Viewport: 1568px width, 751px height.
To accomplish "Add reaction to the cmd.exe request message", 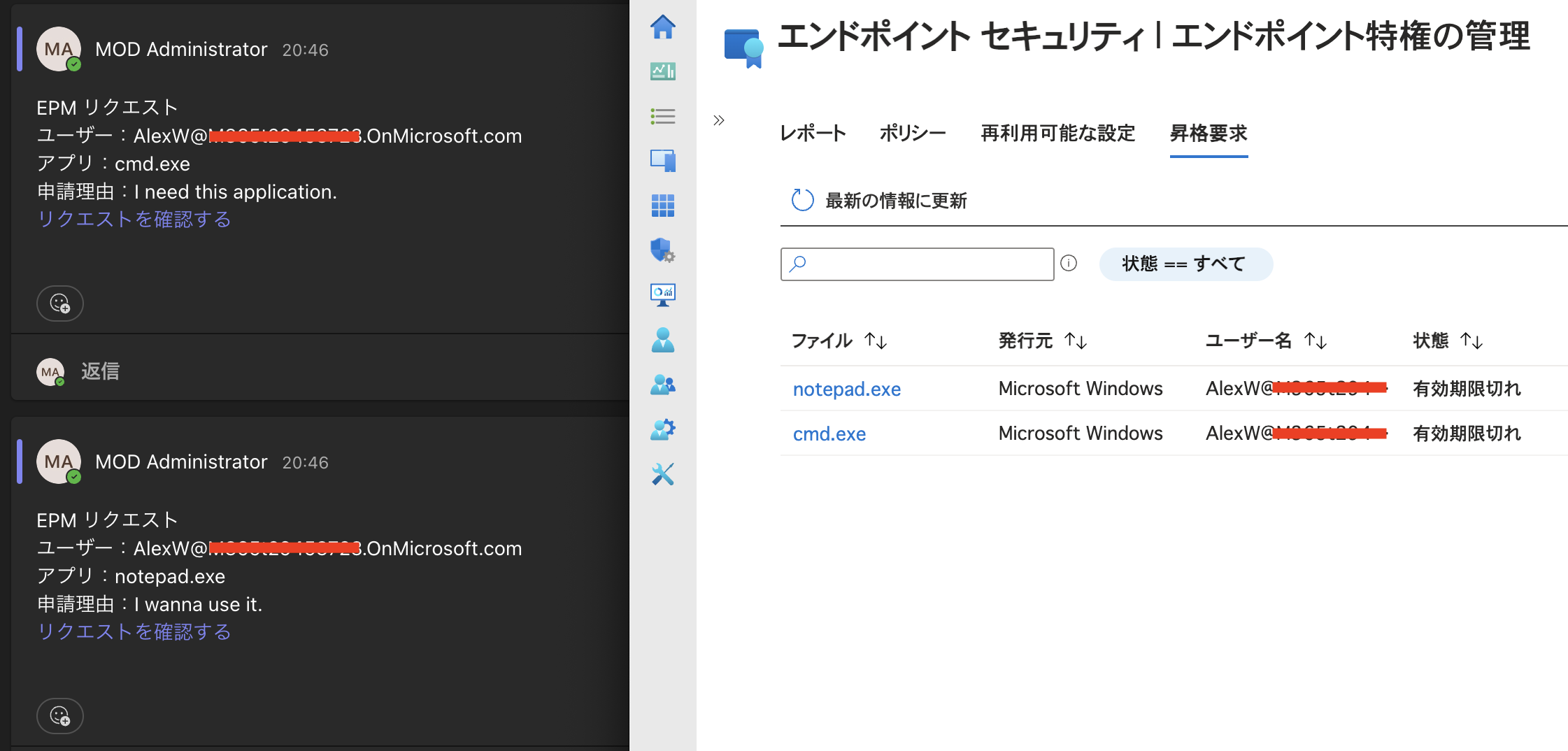I will tap(60, 303).
